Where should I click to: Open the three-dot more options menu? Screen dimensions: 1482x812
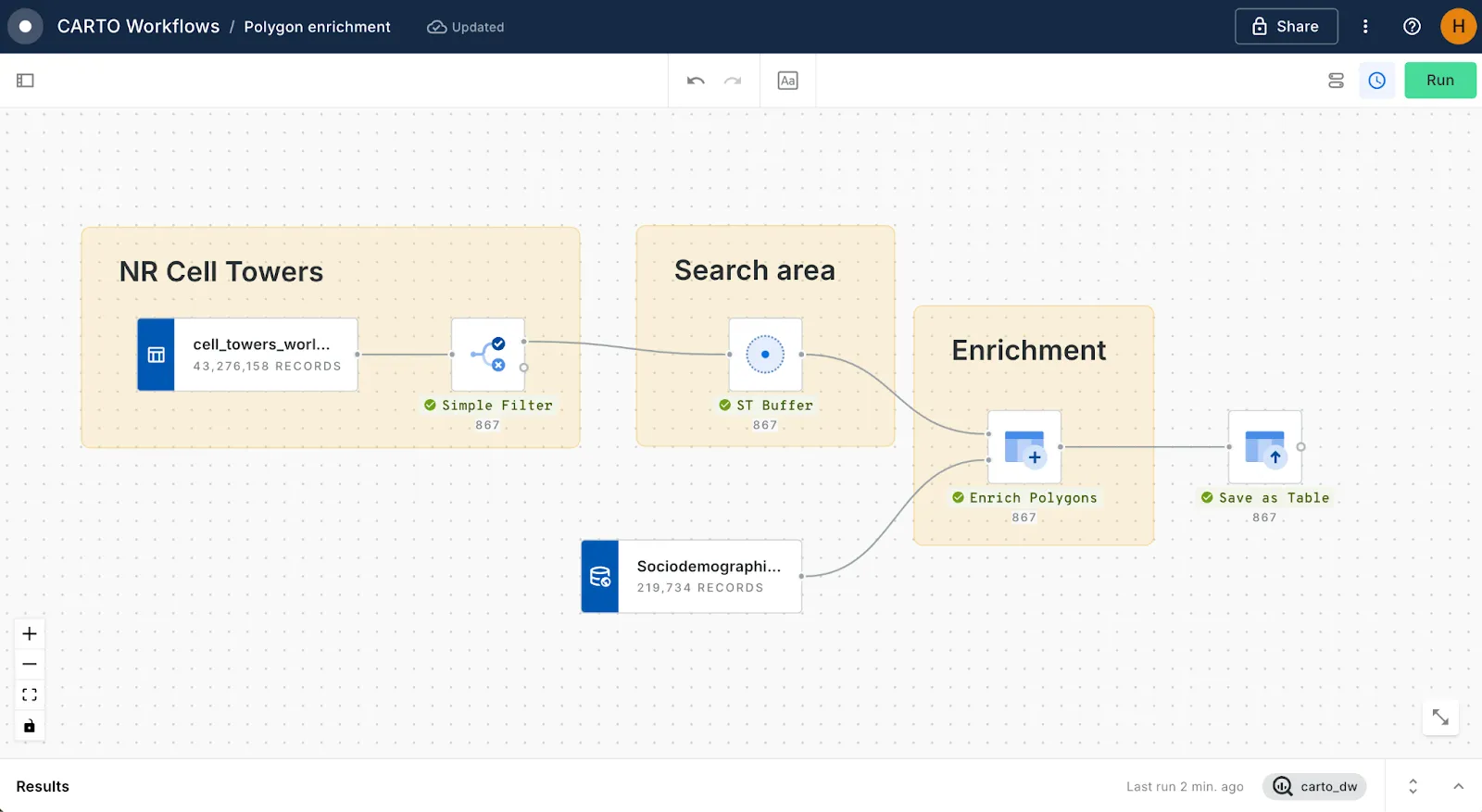(1365, 27)
